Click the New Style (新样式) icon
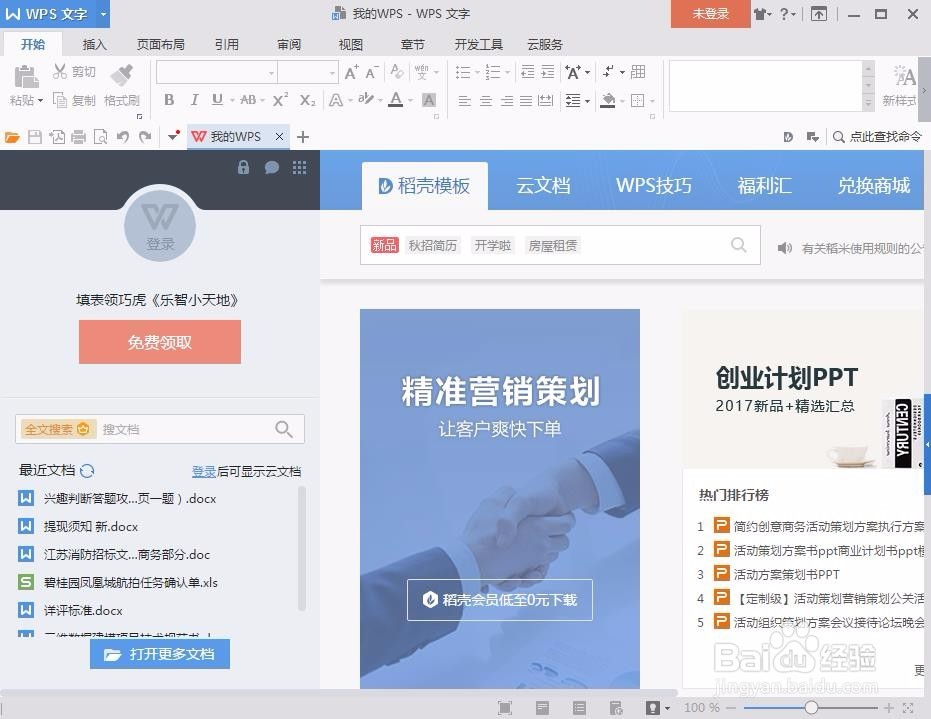Screen dimensions: 931x719 pos(904,75)
